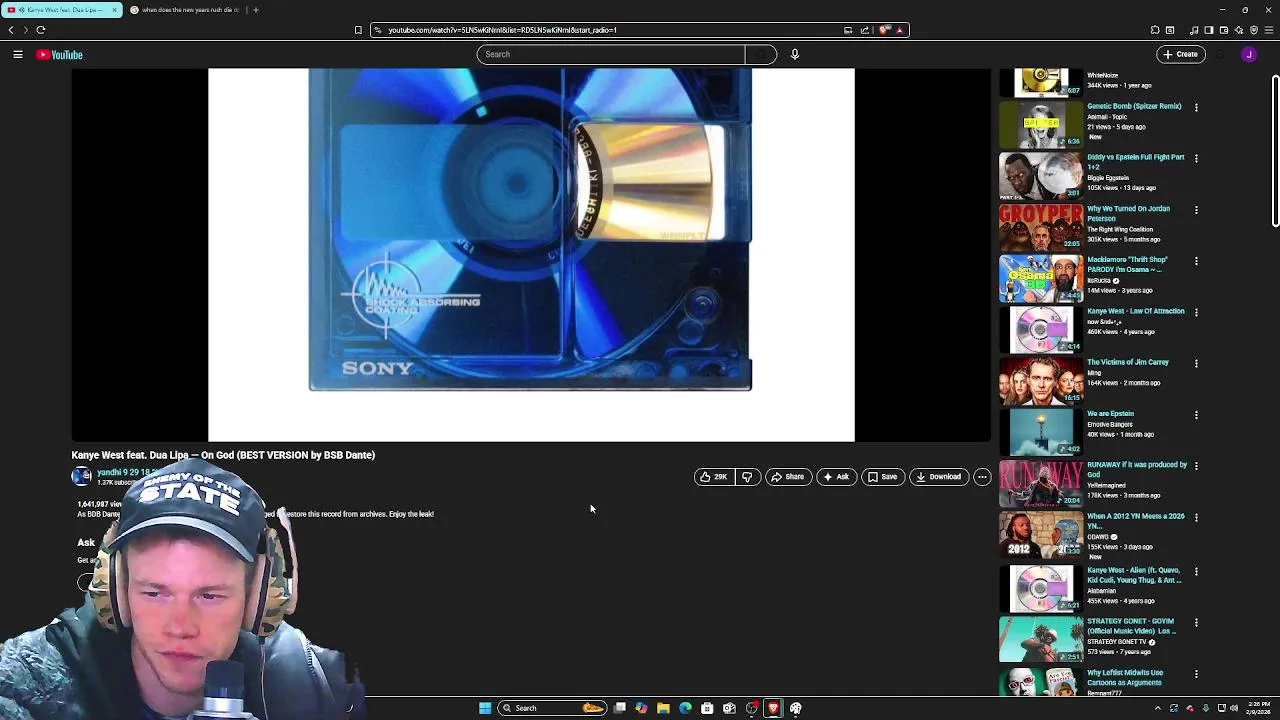Screen dimensions: 1280x720
Task: Bookmark this page icon
Action: [x=358, y=30]
